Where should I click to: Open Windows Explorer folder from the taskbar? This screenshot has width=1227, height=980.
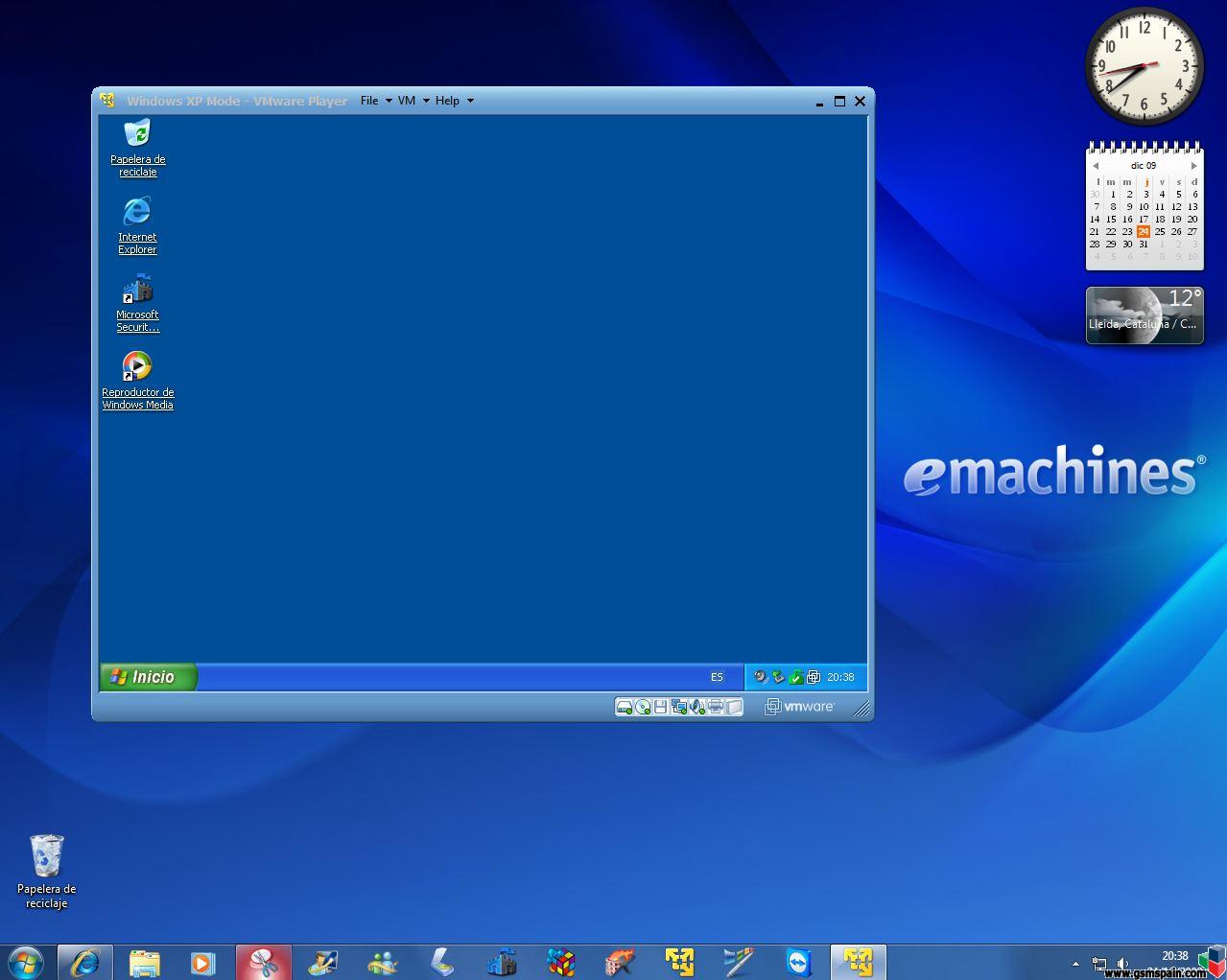[x=145, y=962]
